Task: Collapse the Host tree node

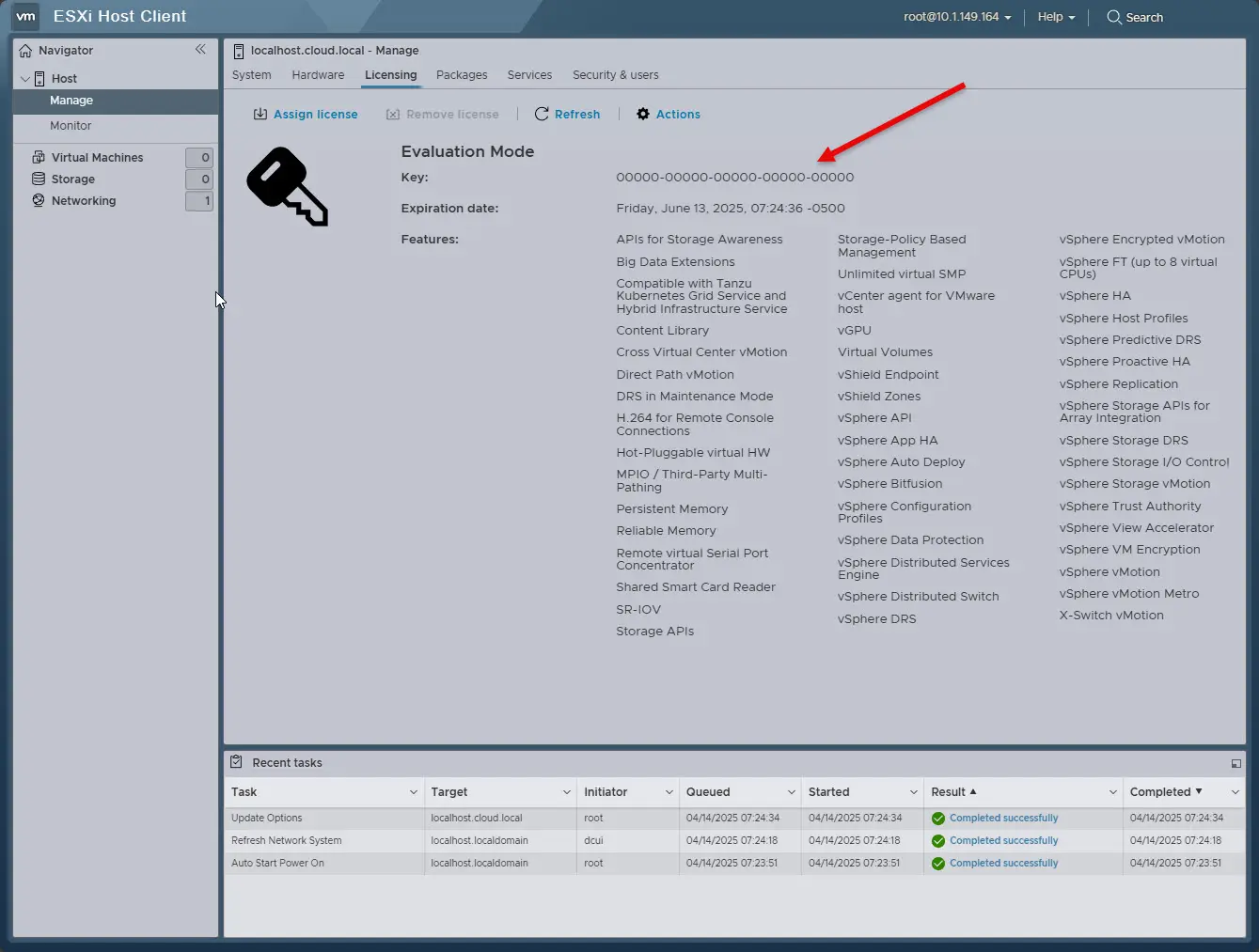Action: 25,79
